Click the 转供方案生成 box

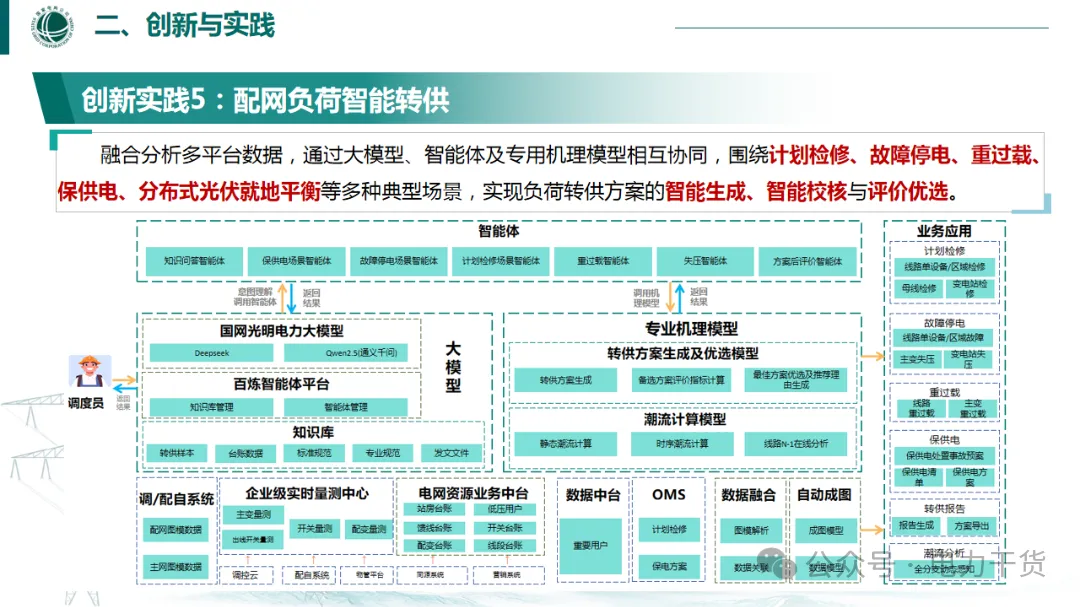point(565,380)
